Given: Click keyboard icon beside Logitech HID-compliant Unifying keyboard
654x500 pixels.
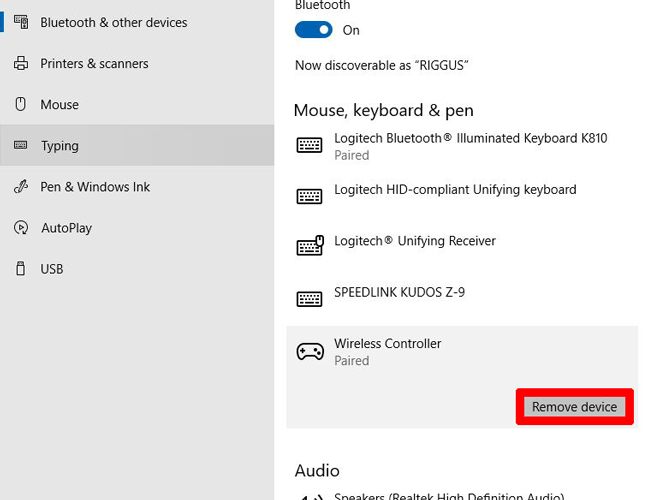Looking at the screenshot, I should click(x=309, y=196).
